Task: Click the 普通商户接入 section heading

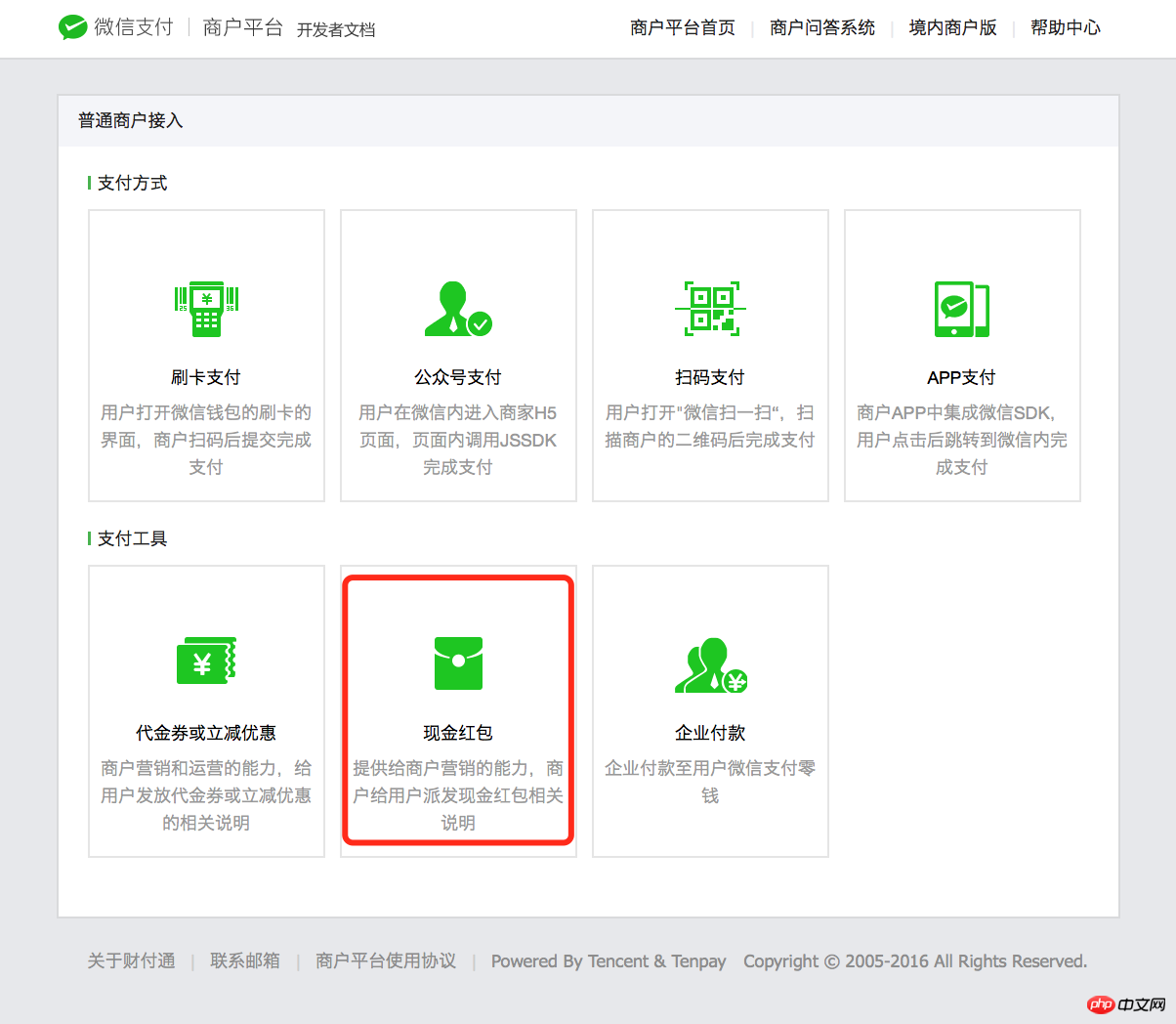Action: 131,120
